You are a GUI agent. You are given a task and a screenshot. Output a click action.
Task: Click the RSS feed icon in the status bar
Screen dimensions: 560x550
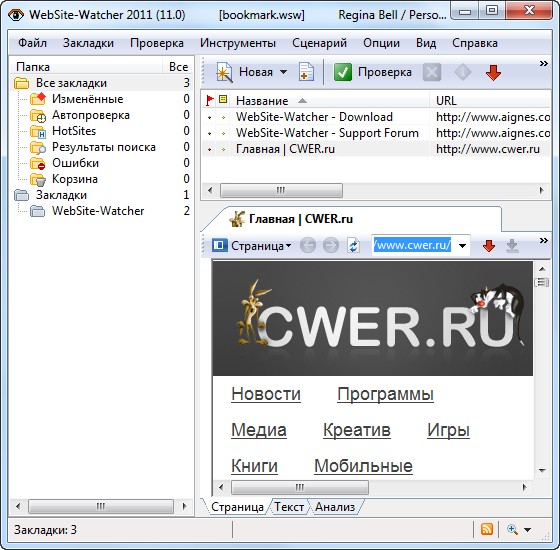pyautogui.click(x=487, y=529)
